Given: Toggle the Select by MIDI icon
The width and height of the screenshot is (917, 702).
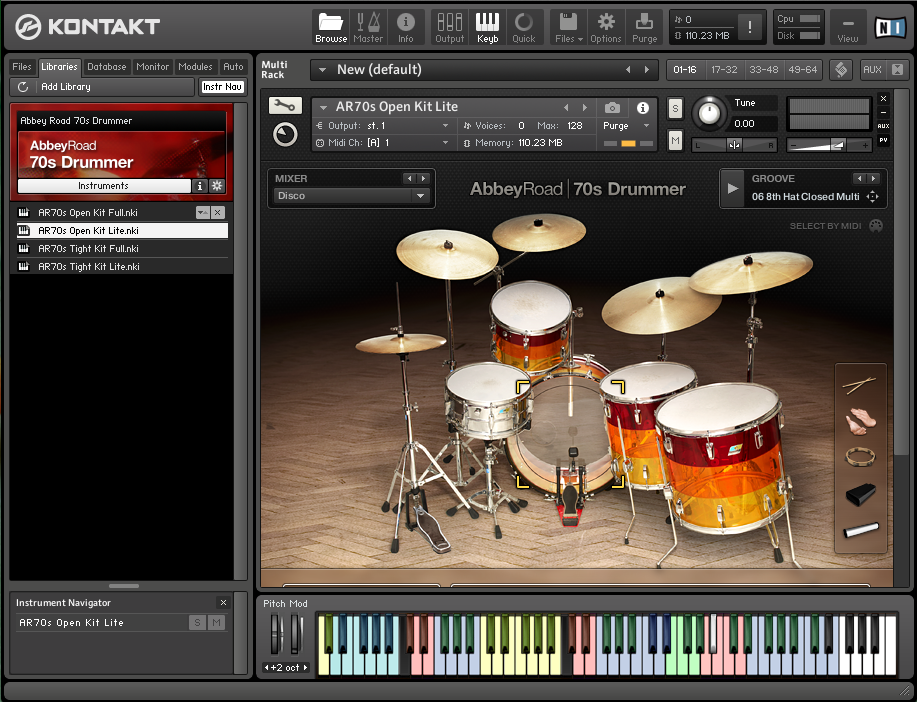Looking at the screenshot, I should pyautogui.click(x=875, y=226).
